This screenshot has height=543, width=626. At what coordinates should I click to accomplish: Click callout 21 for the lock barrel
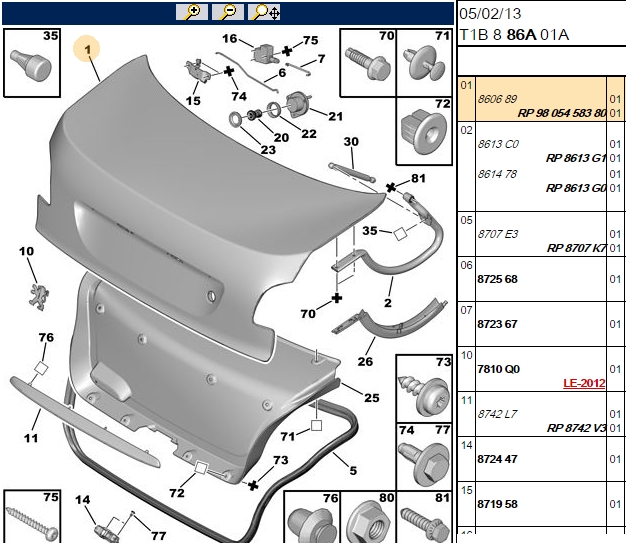tap(335, 116)
